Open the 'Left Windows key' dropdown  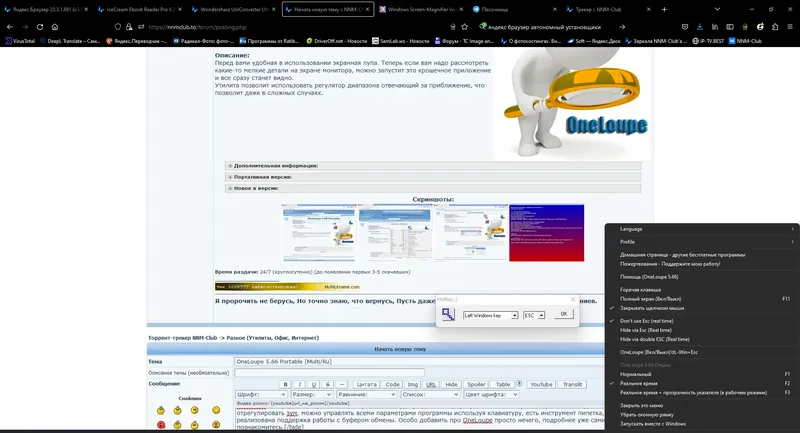(x=490, y=315)
